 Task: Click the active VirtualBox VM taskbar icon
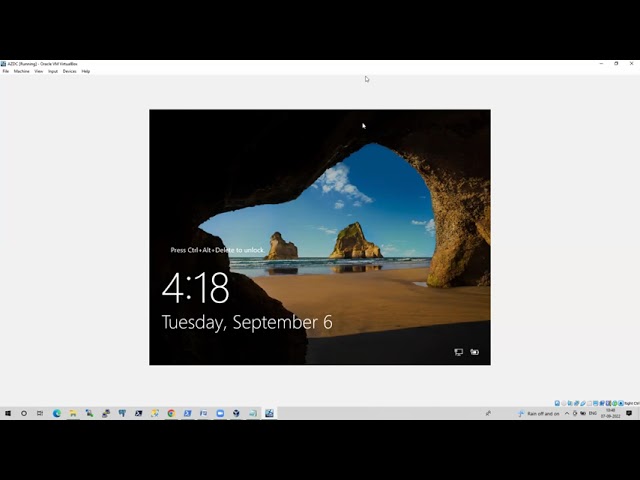pos(269,413)
